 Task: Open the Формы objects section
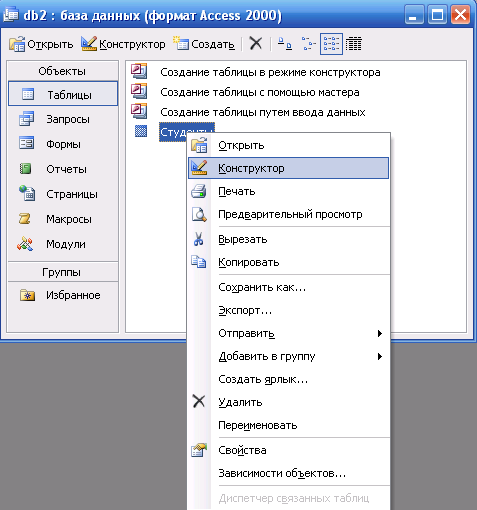tap(63, 144)
